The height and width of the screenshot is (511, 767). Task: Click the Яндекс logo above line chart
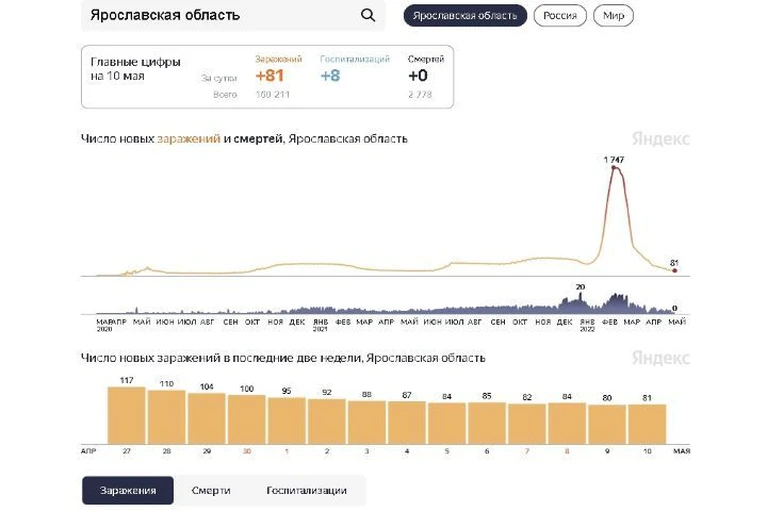pyautogui.click(x=660, y=139)
